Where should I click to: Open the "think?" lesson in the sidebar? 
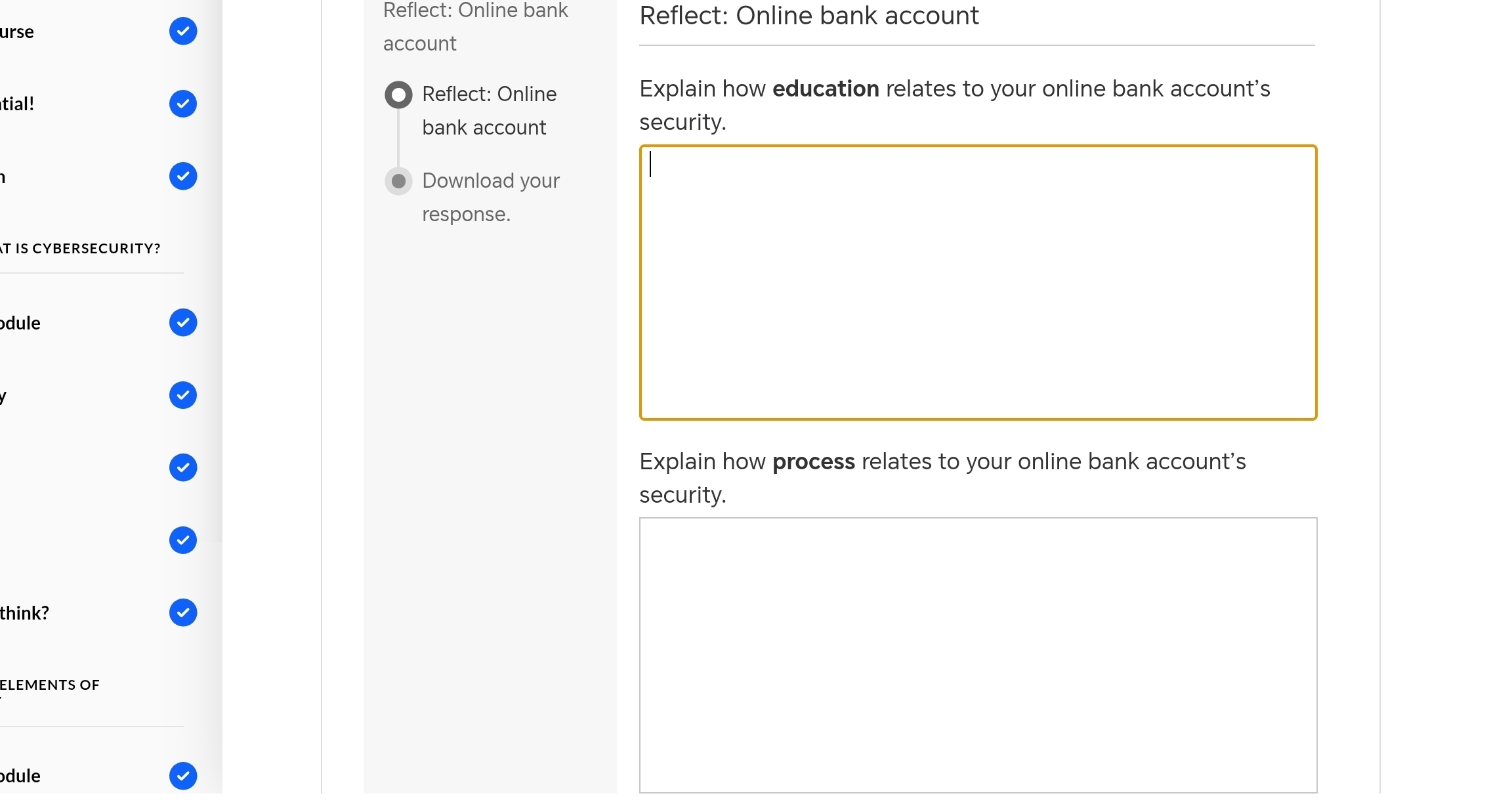pos(25,613)
